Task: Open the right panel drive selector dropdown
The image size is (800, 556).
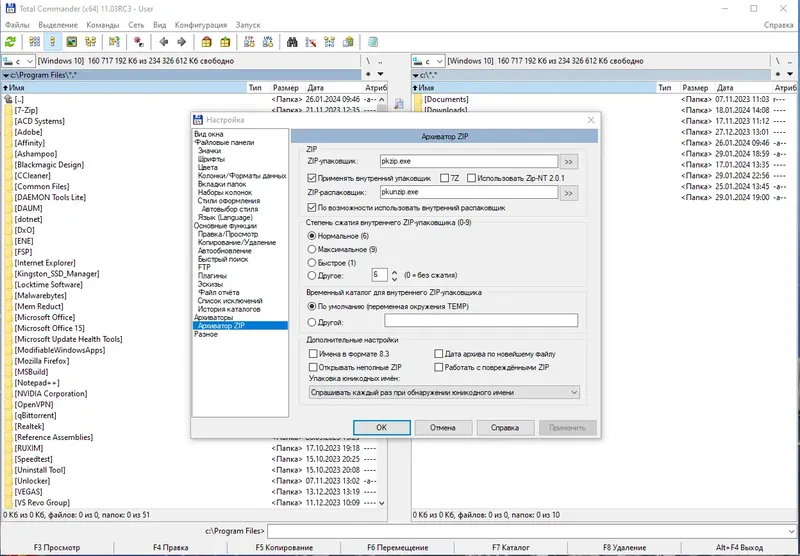Action: tap(428, 61)
